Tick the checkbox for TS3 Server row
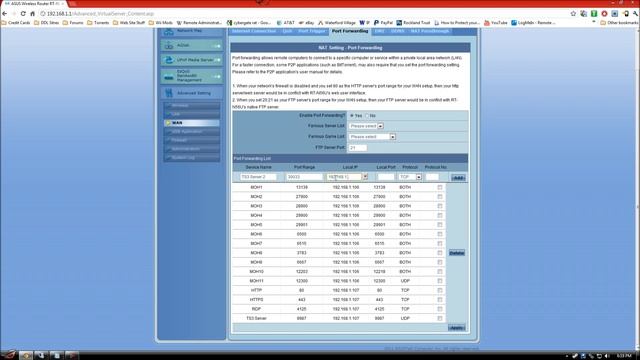This screenshot has height=360, width=640. click(440, 318)
